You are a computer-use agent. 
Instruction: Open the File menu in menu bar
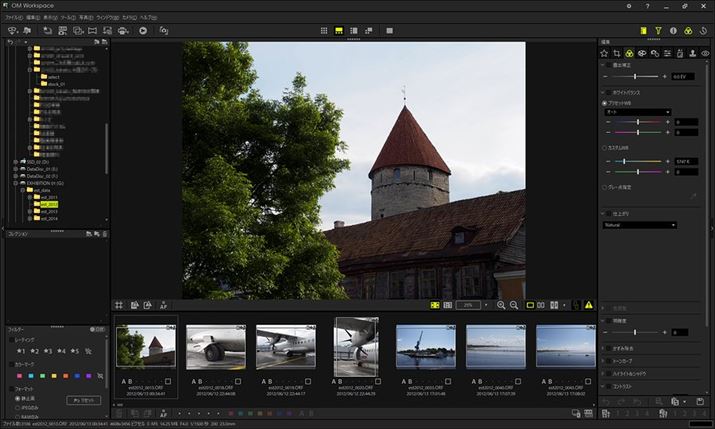12,18
